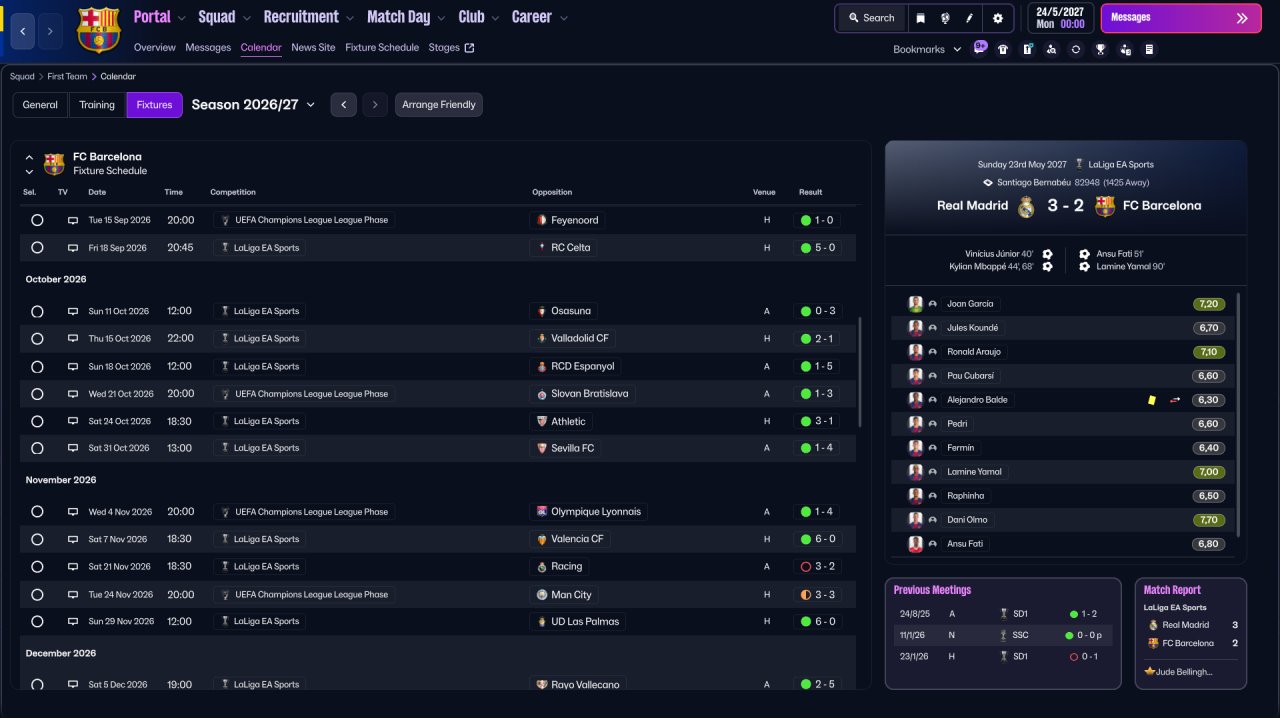
Task: Select the radio button for the RC Celta fixture
Action: pos(37,248)
